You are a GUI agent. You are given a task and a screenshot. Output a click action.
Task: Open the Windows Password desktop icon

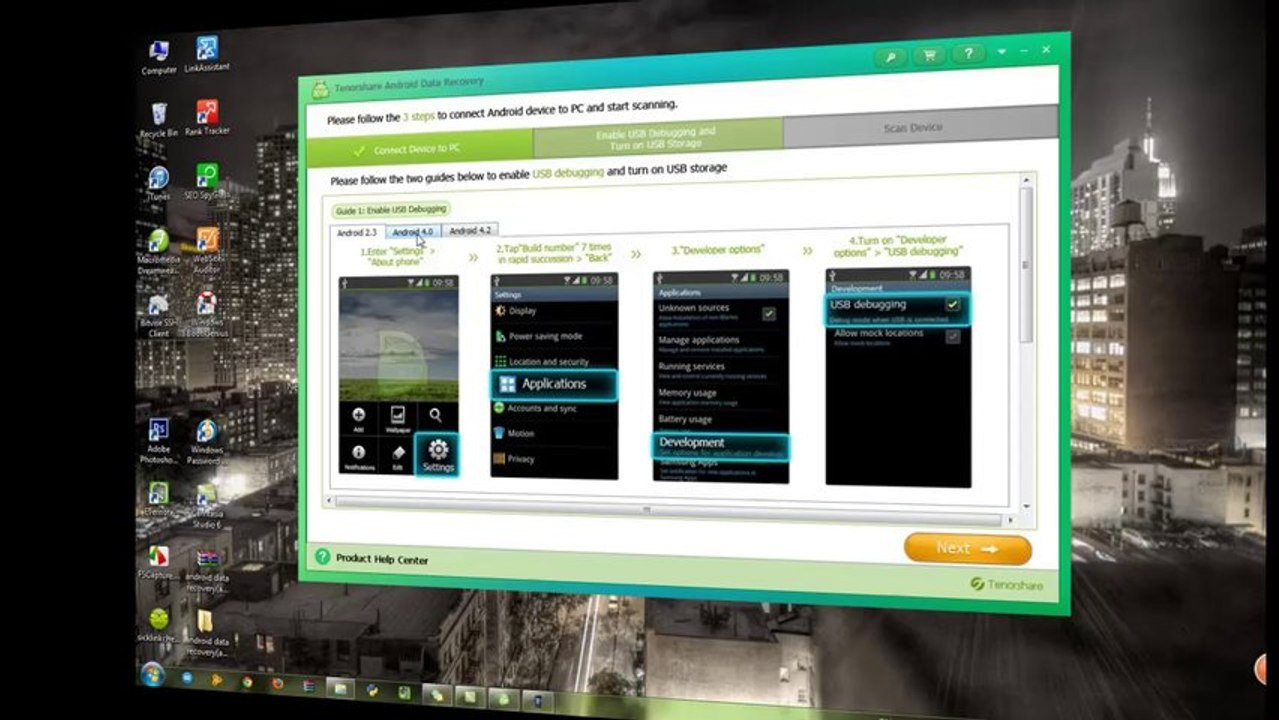(206, 442)
